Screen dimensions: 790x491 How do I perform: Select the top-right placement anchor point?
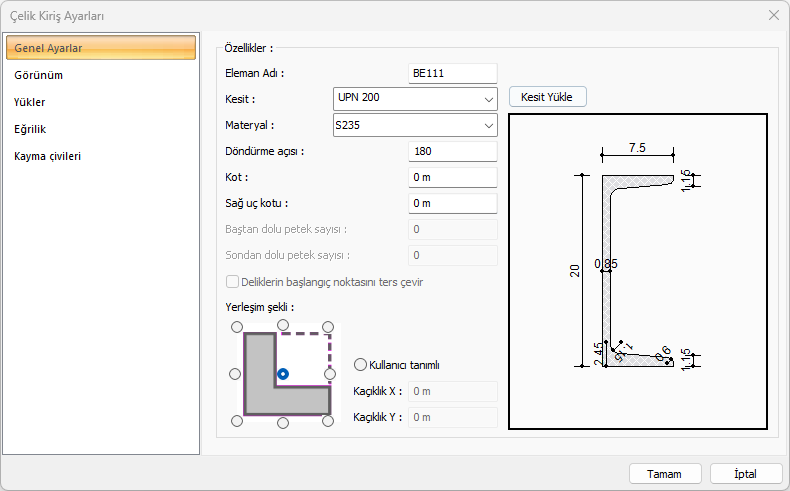click(x=330, y=326)
